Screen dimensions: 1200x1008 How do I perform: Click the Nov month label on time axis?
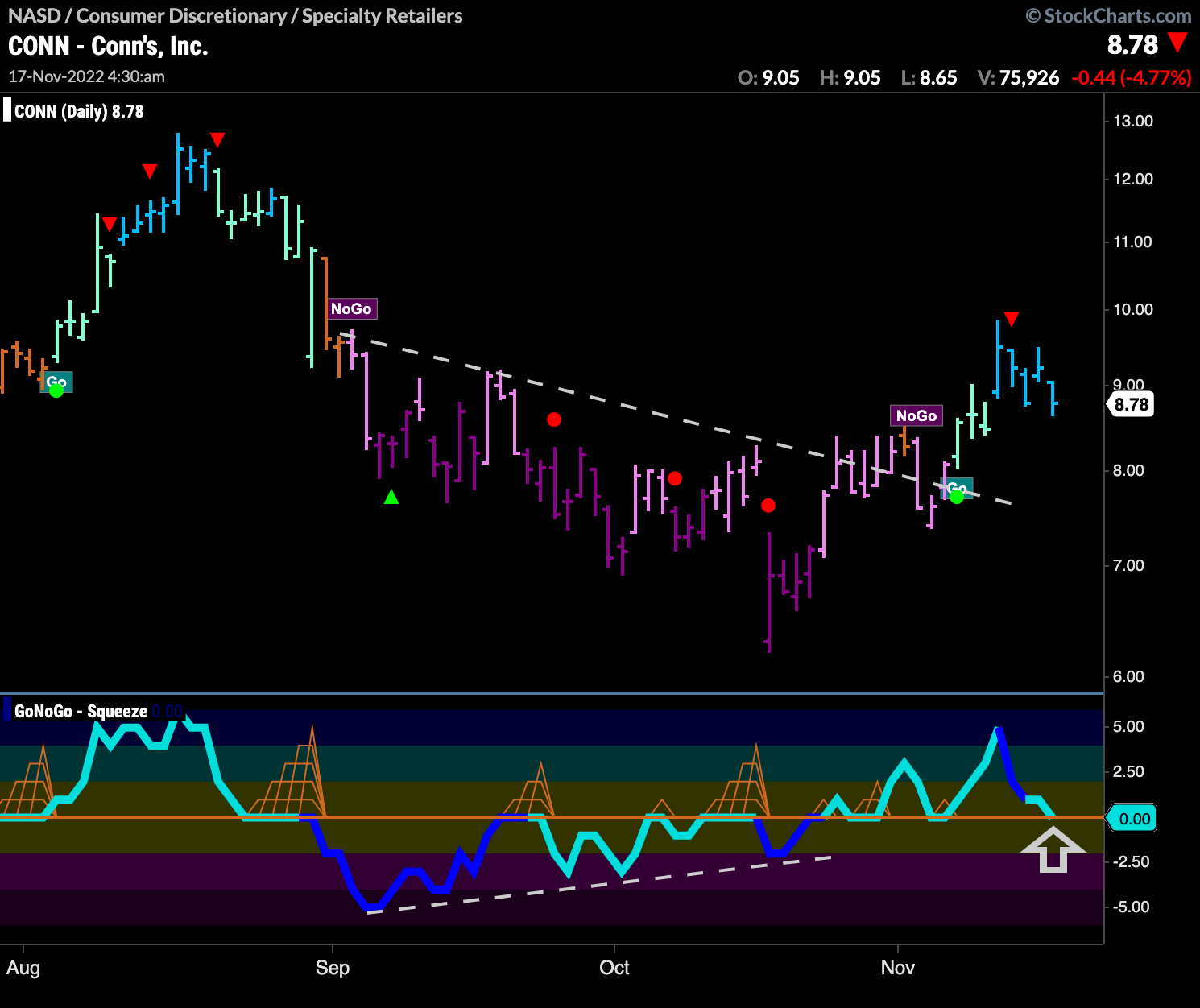(898, 968)
